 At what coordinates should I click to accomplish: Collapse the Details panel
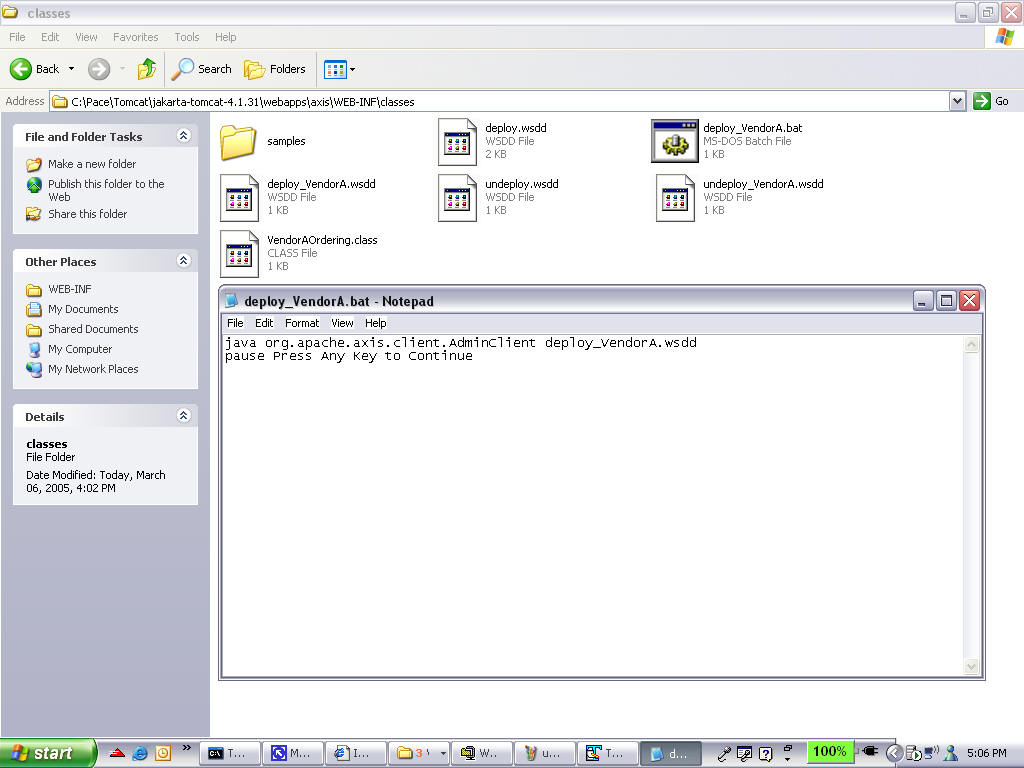click(x=184, y=415)
